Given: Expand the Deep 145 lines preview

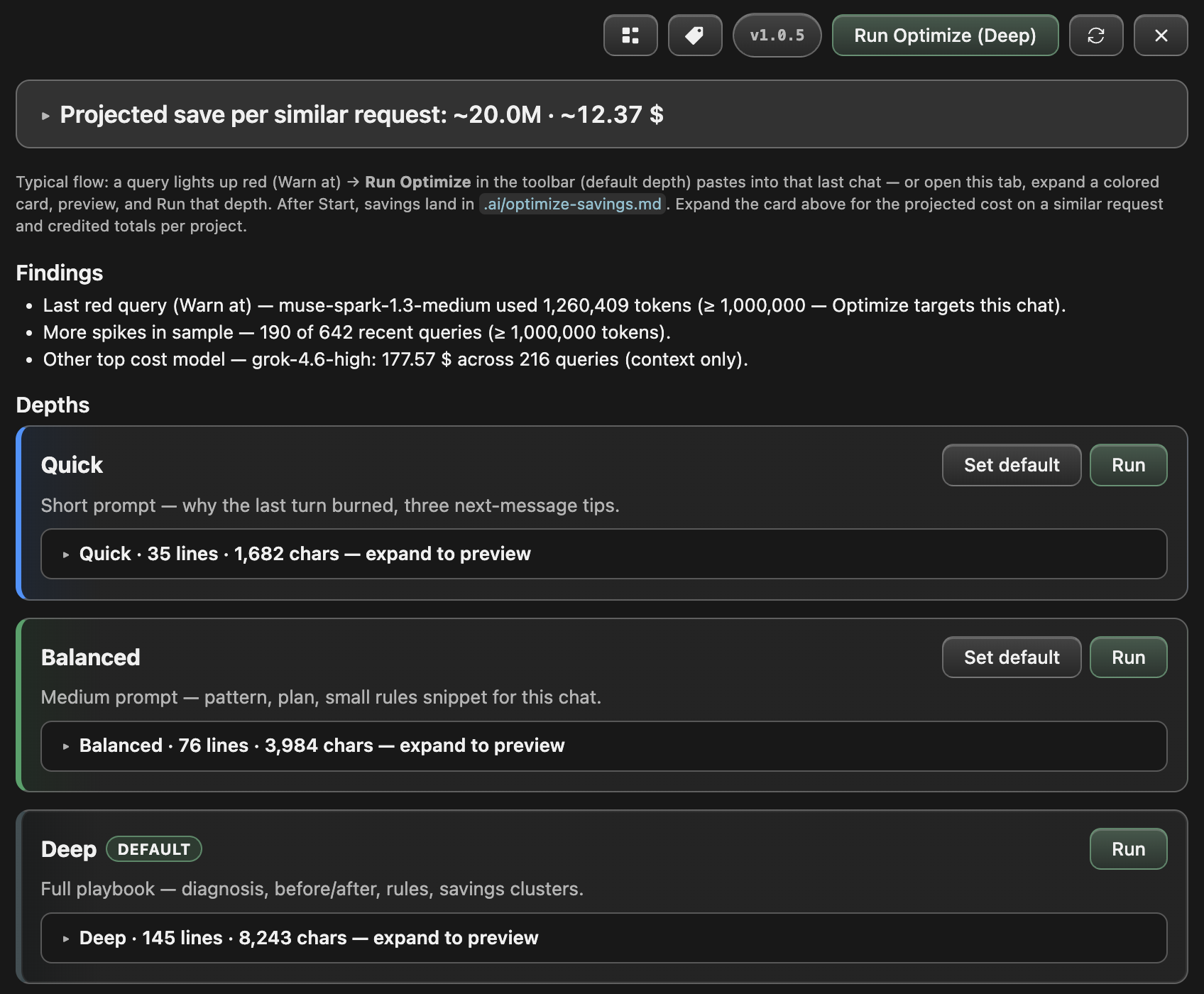Looking at the screenshot, I should pyautogui.click(x=604, y=938).
